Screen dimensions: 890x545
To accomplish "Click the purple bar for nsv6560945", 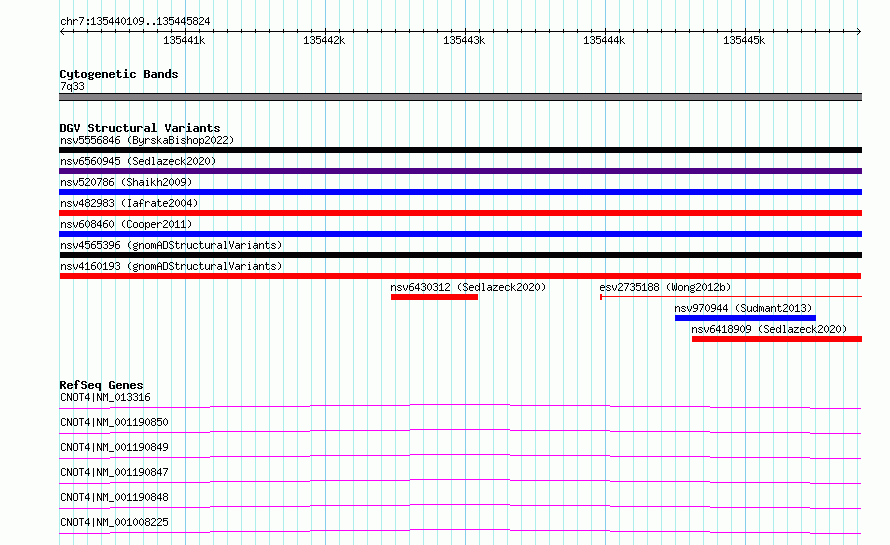I will click(460, 171).
